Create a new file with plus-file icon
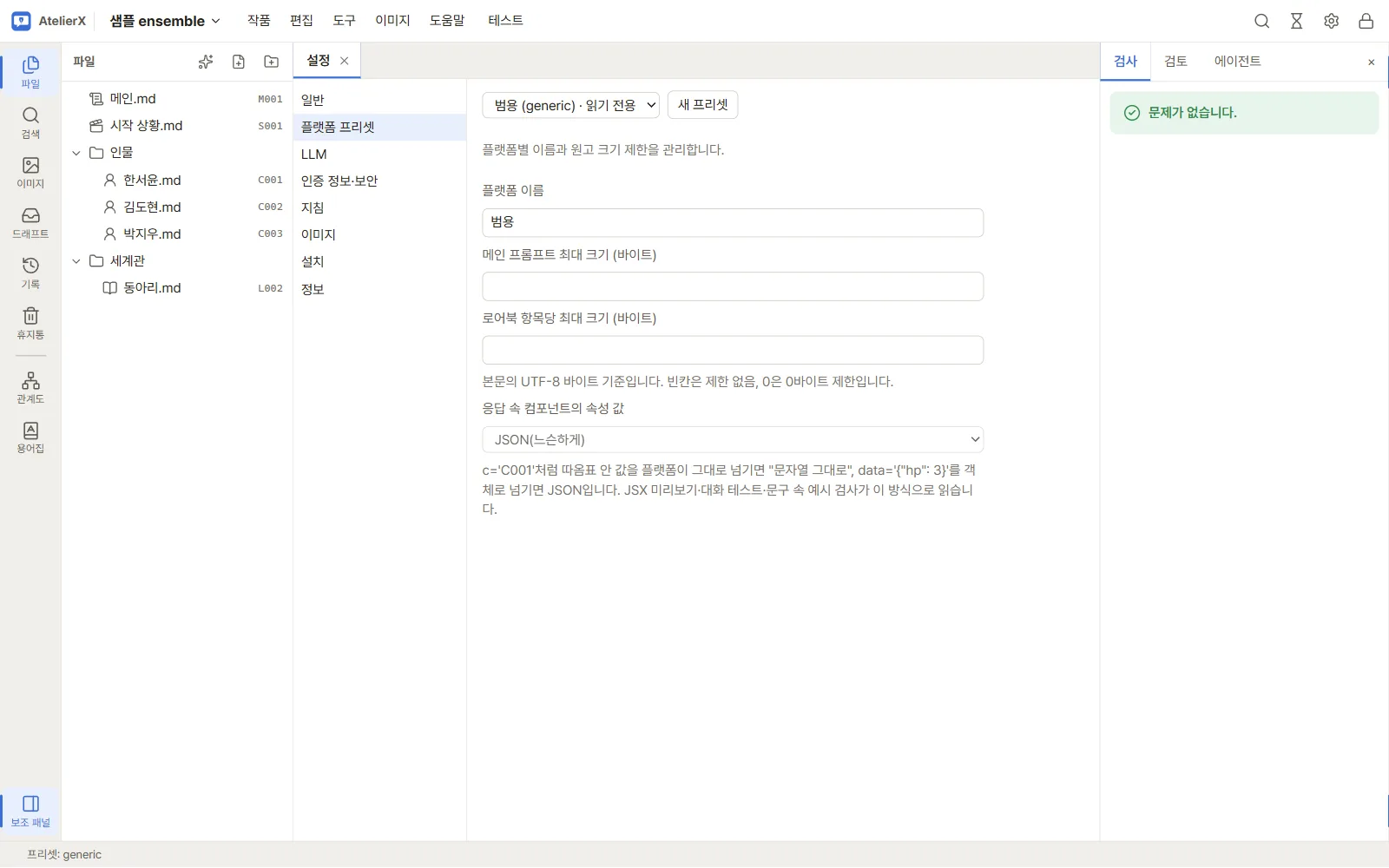 (239, 62)
